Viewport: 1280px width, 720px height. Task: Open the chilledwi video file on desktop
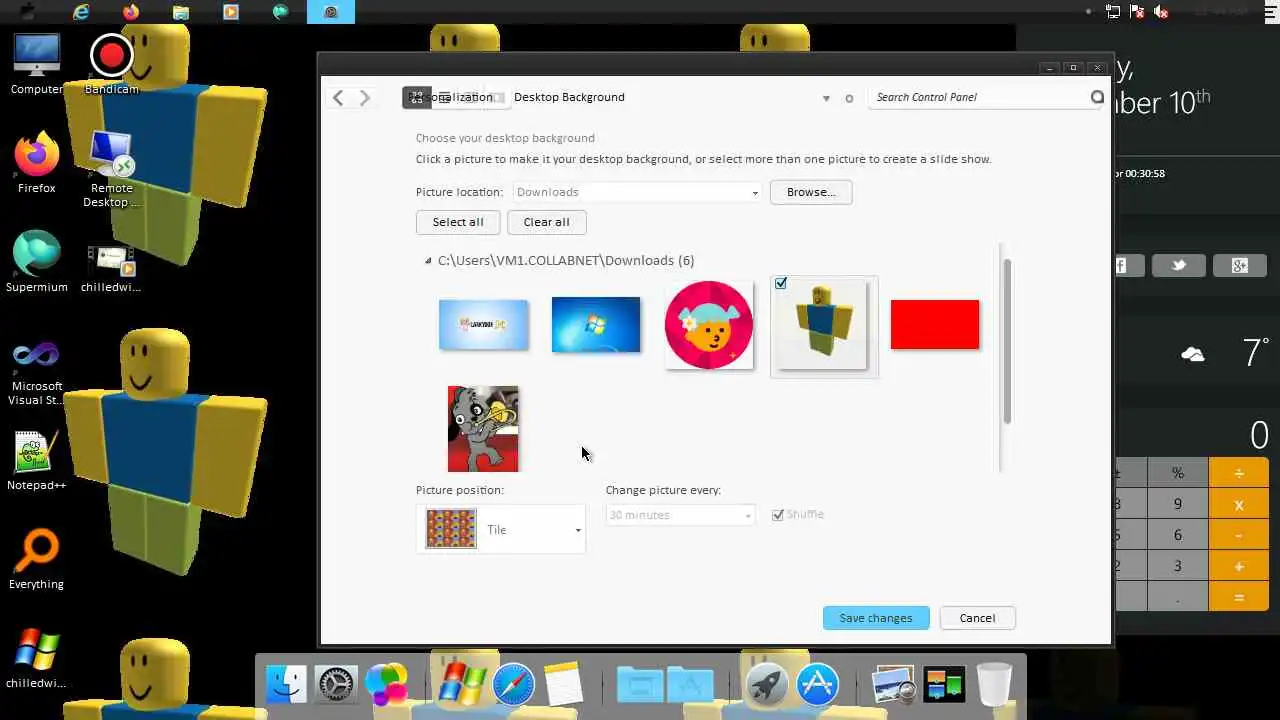click(111, 269)
